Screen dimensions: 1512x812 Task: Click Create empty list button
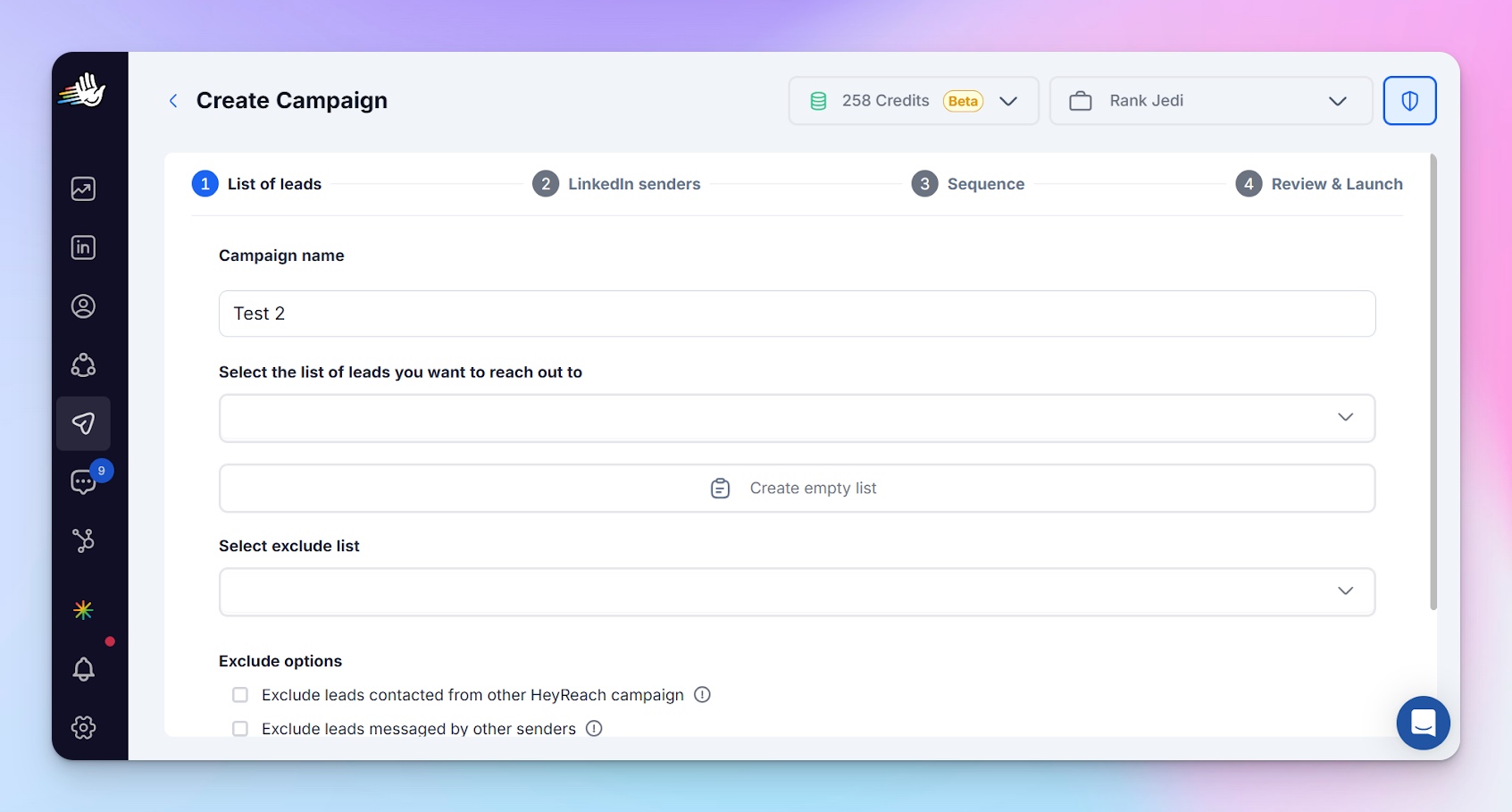797,489
